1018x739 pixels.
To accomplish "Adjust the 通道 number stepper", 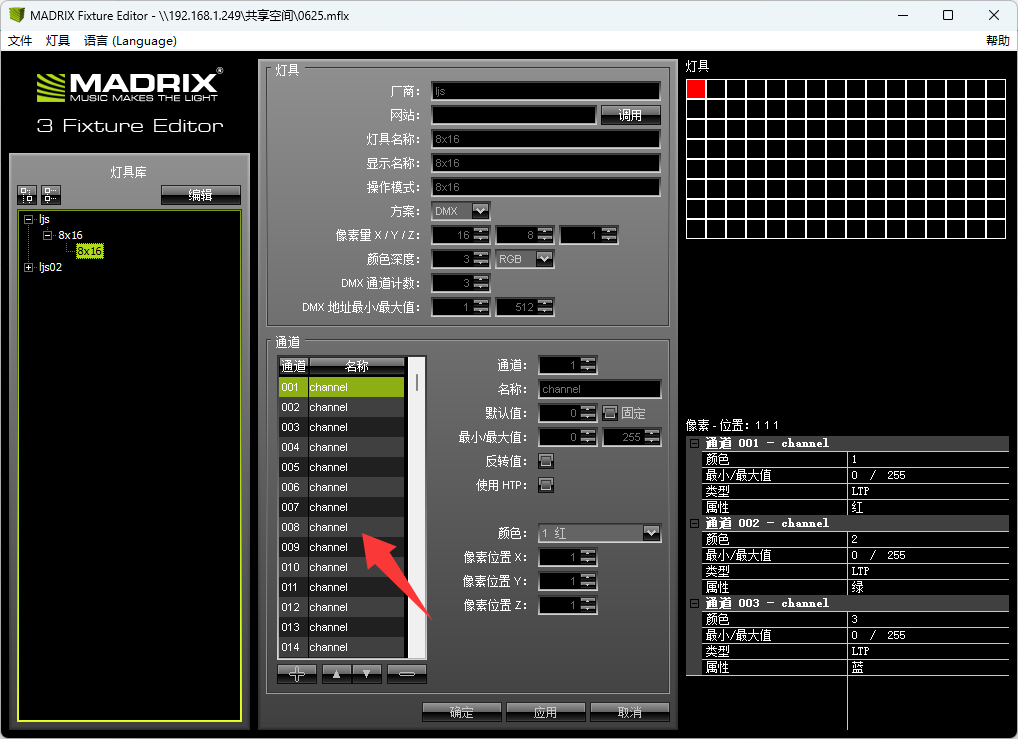I will coord(588,365).
